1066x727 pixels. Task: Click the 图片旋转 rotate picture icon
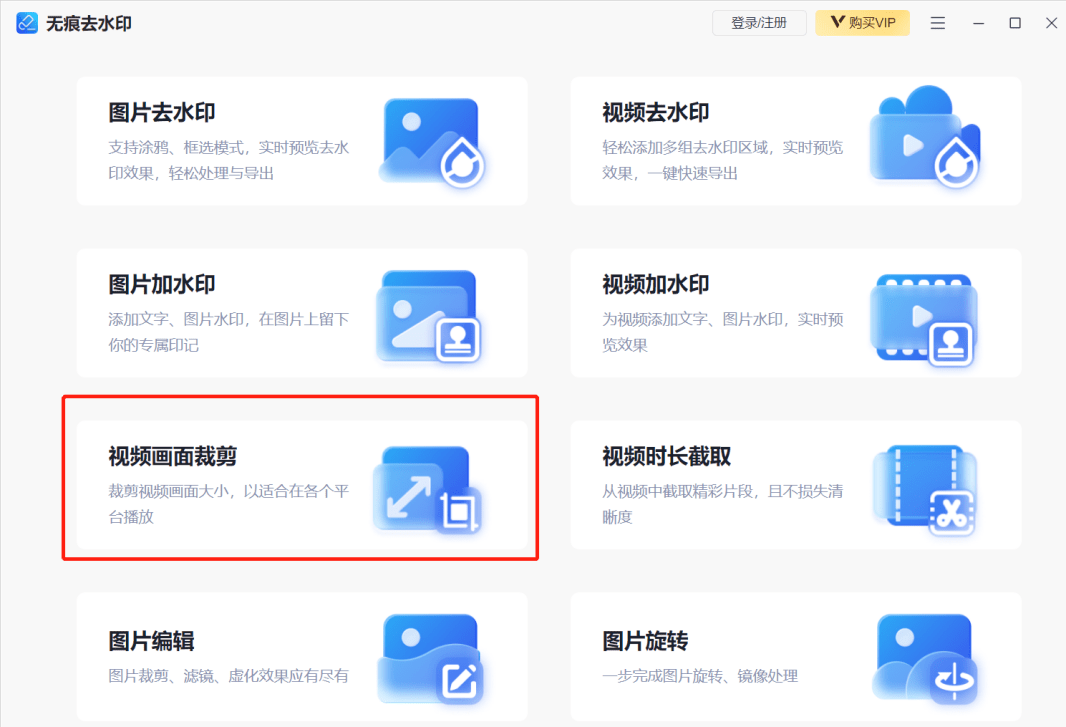point(925,659)
